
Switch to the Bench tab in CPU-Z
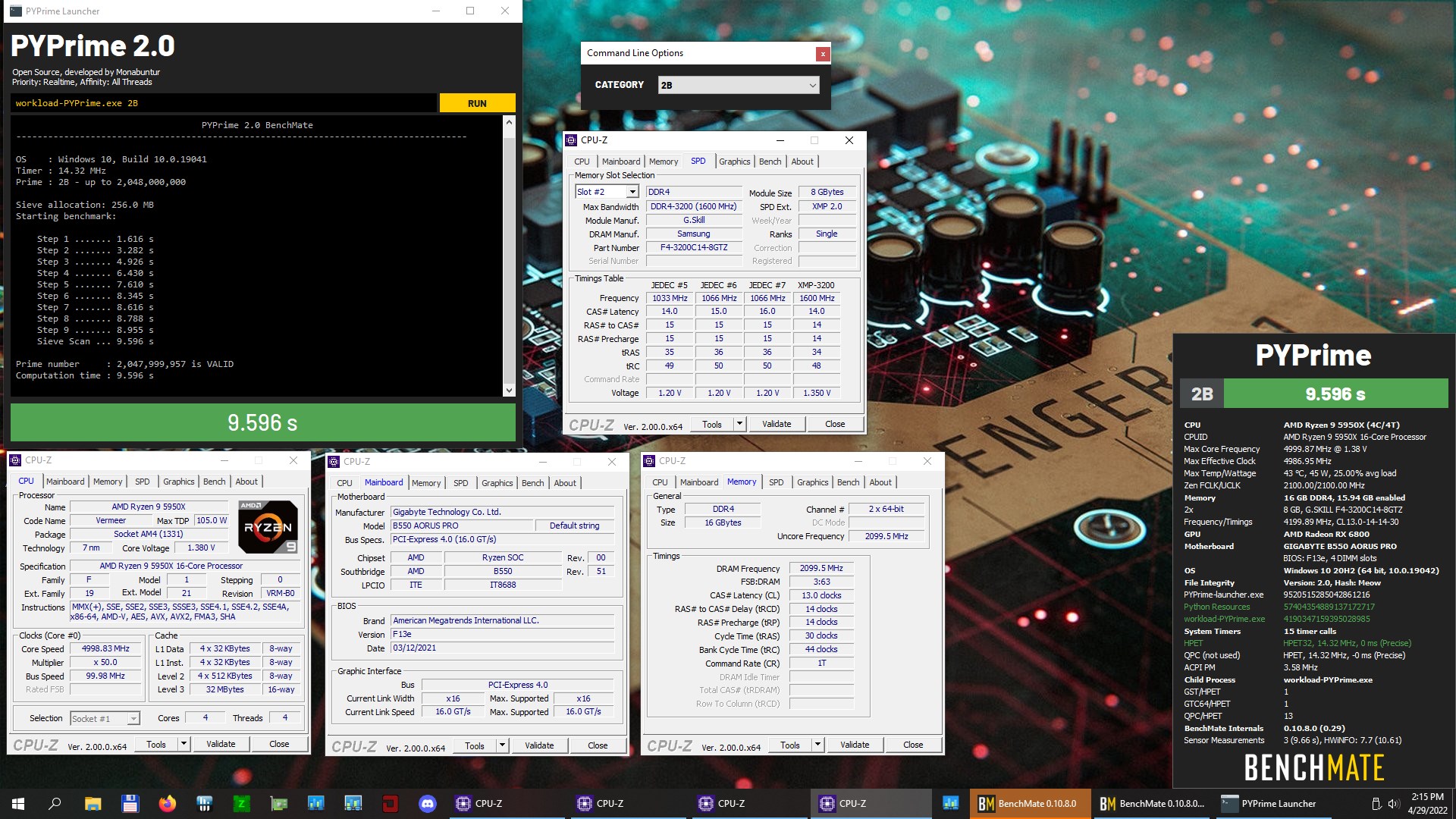coord(215,481)
